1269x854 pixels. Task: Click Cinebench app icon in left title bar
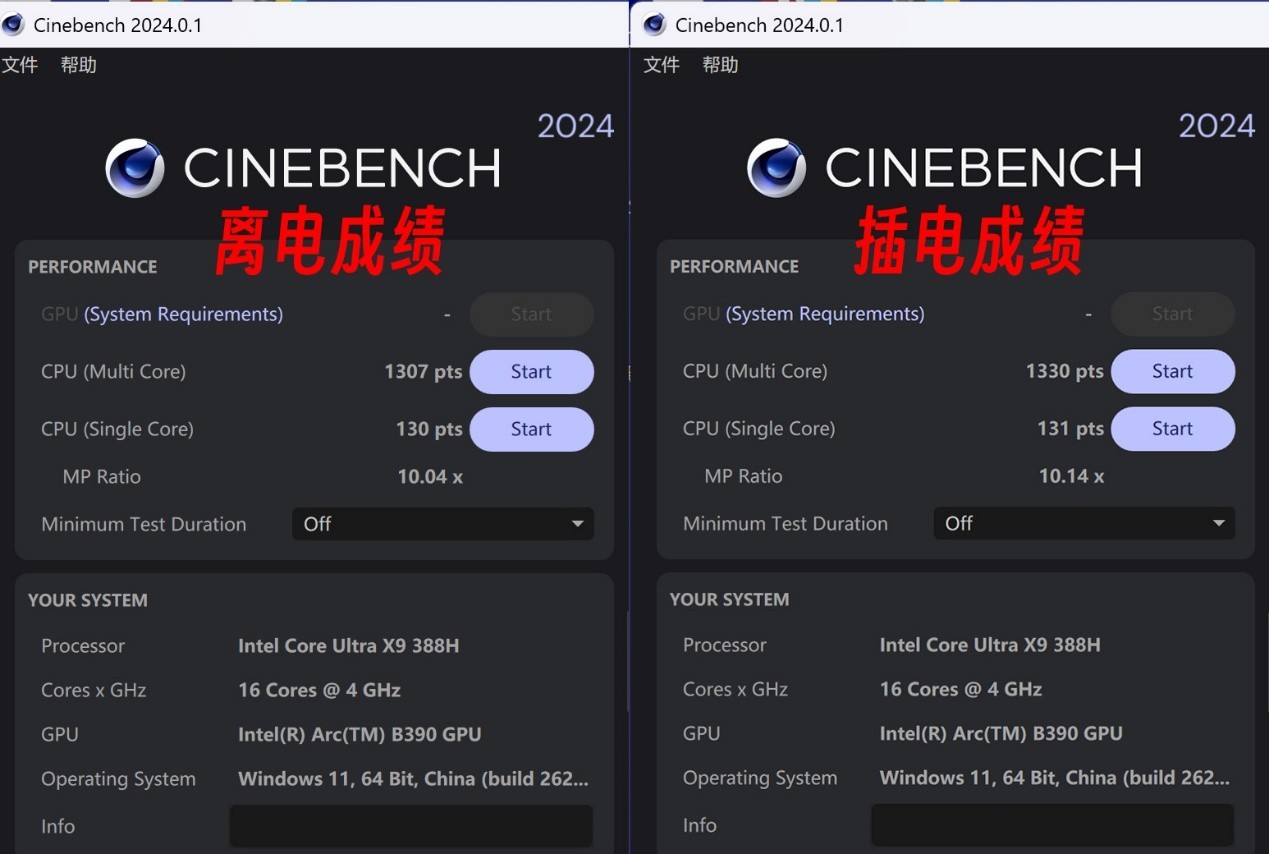13,25
